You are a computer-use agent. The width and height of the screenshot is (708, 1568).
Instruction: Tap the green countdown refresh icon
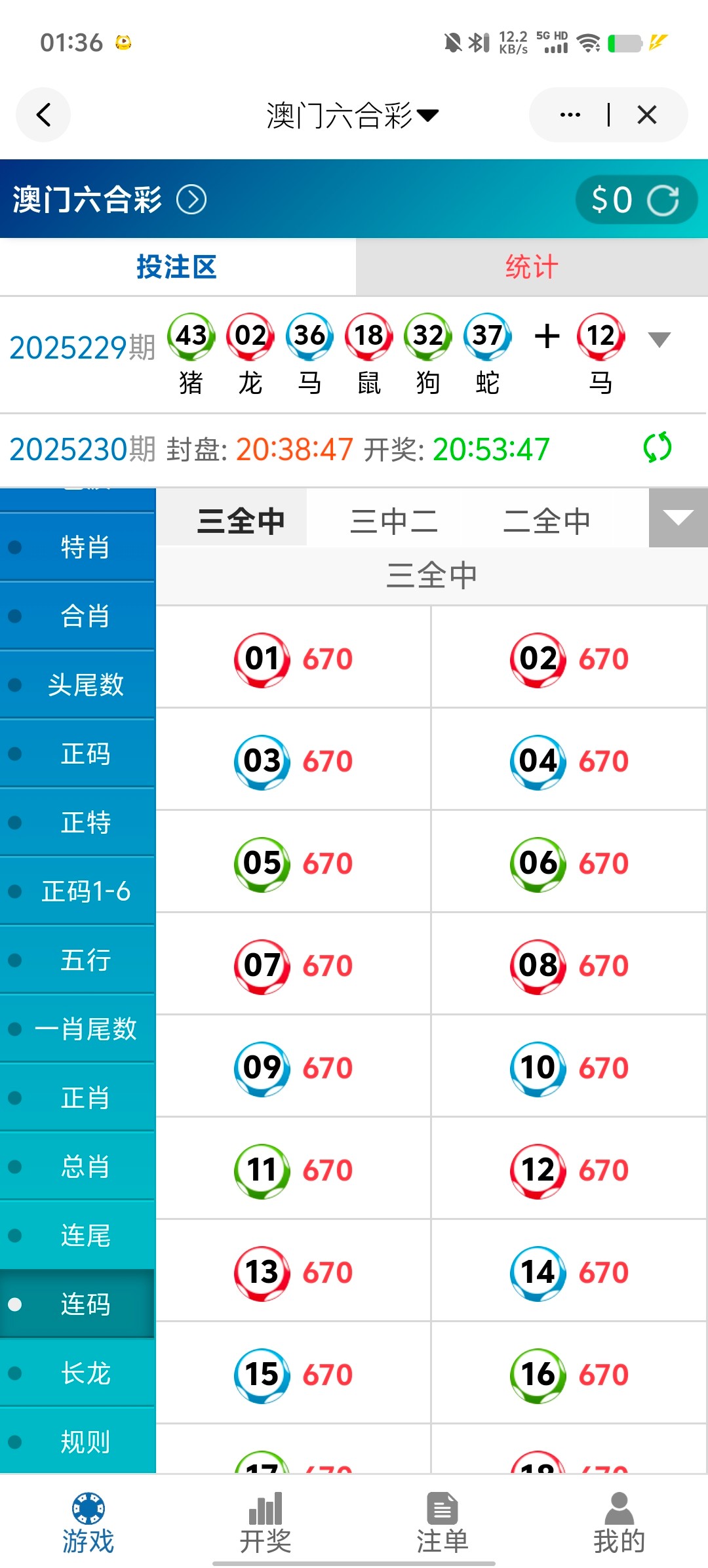(657, 448)
